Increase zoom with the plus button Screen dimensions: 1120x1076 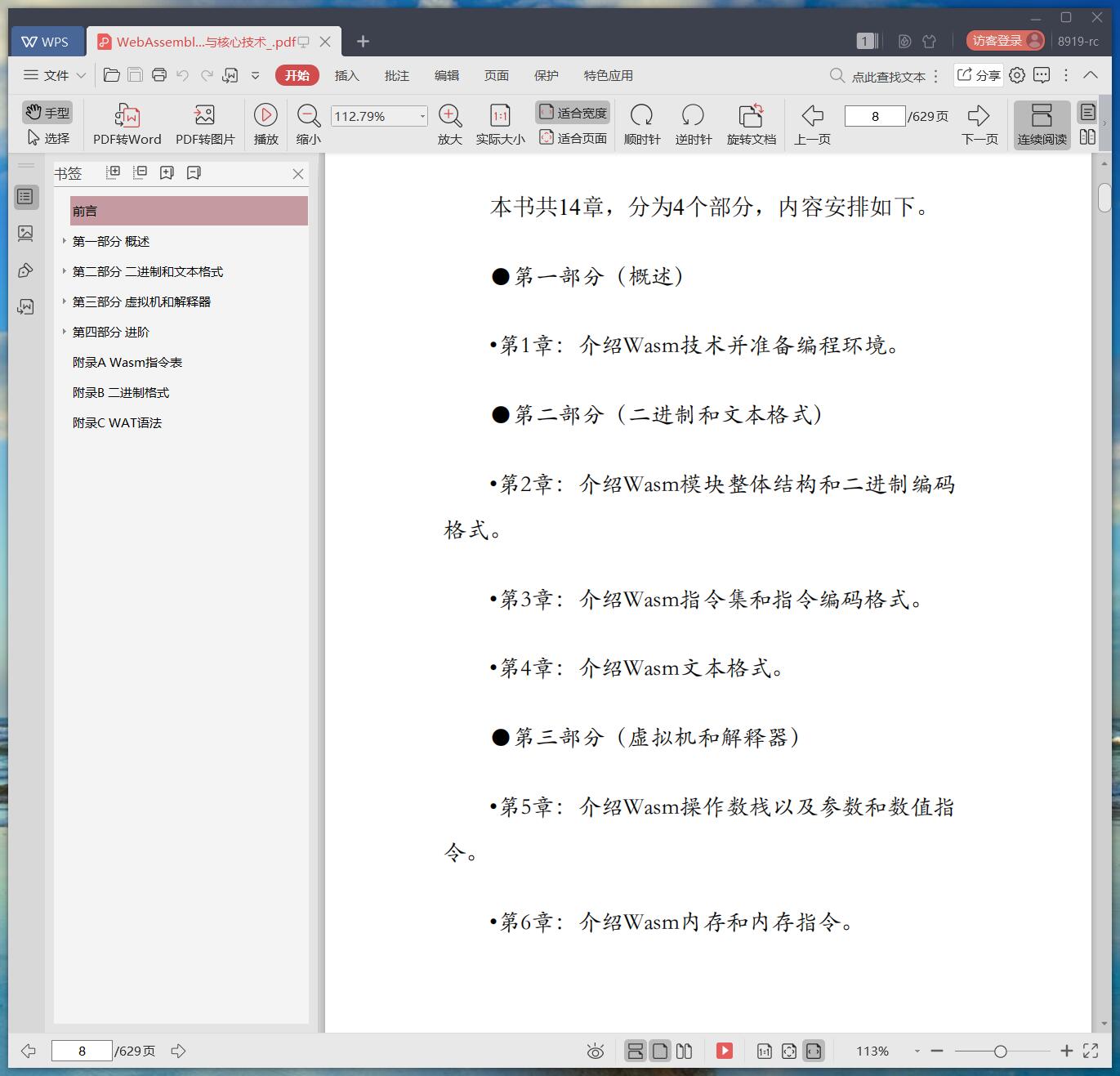coord(1066,1051)
